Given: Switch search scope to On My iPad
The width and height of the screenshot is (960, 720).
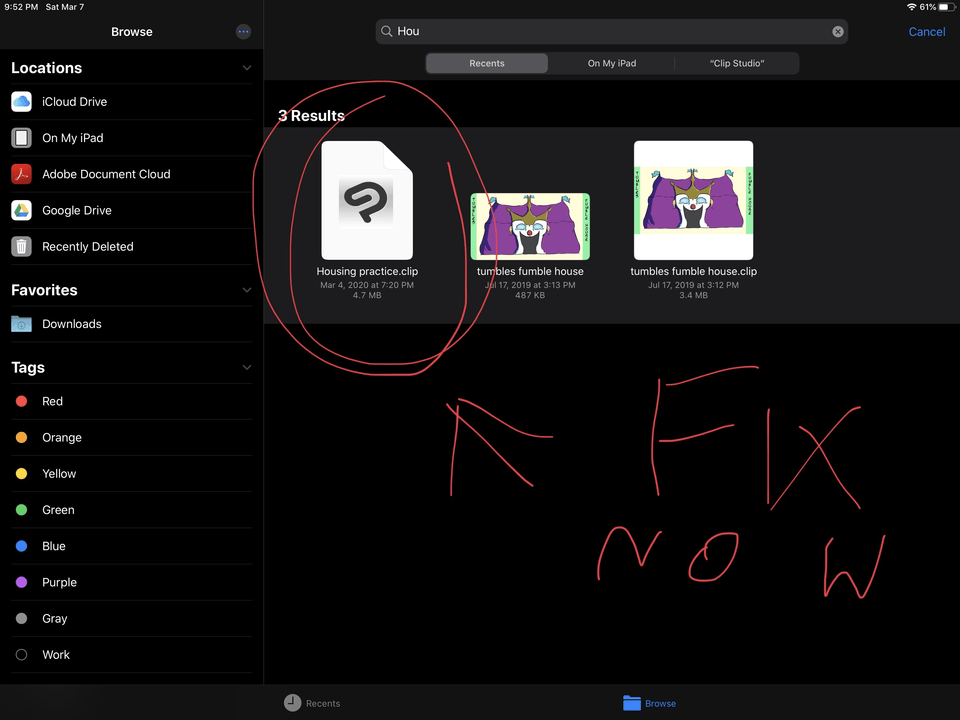Looking at the screenshot, I should (x=611, y=63).
